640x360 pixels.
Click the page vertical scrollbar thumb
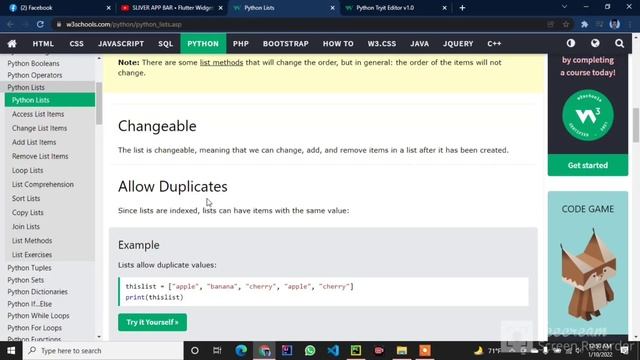click(x=636, y=125)
